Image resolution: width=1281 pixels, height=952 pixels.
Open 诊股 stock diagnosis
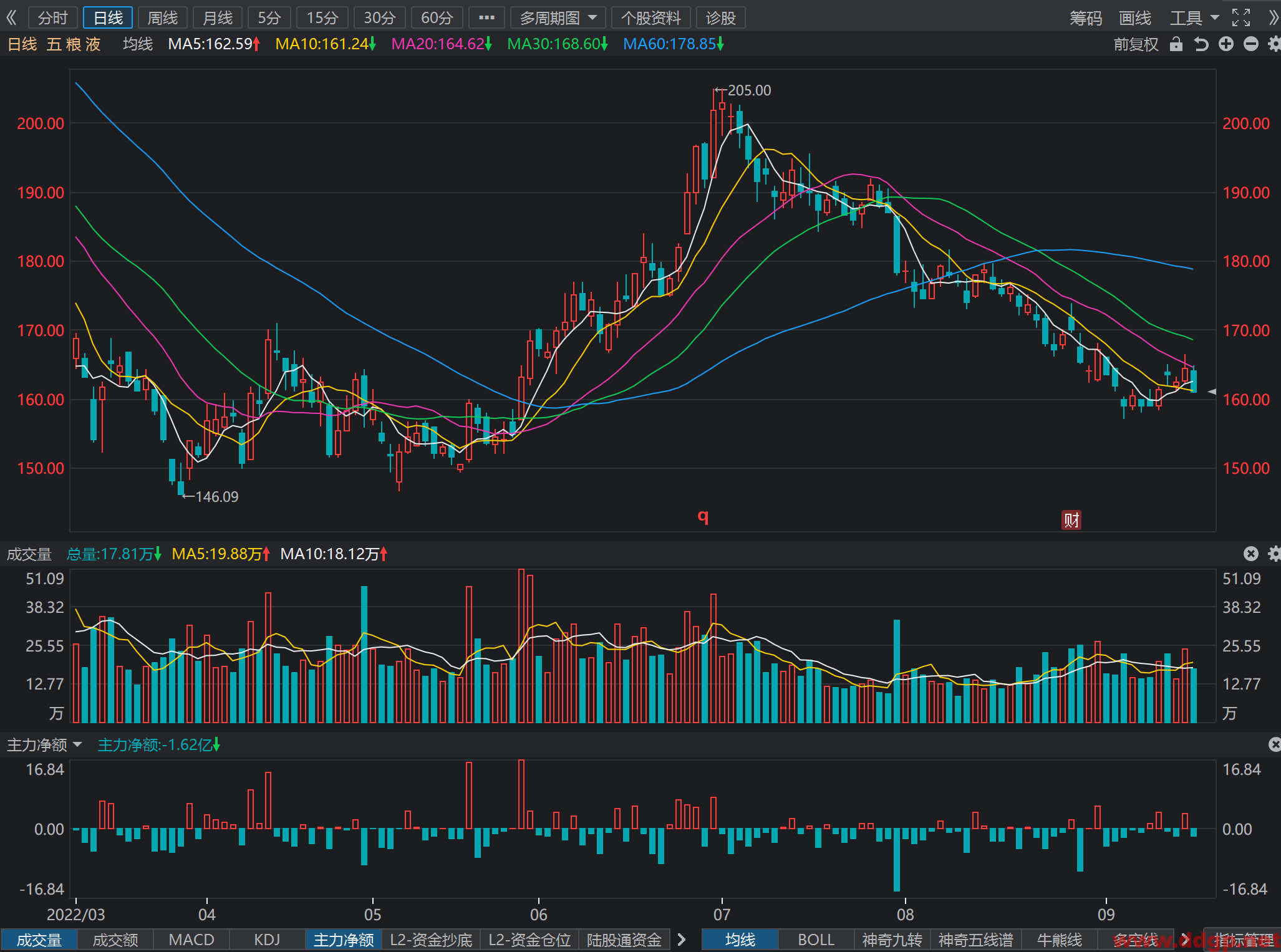pyautogui.click(x=720, y=17)
